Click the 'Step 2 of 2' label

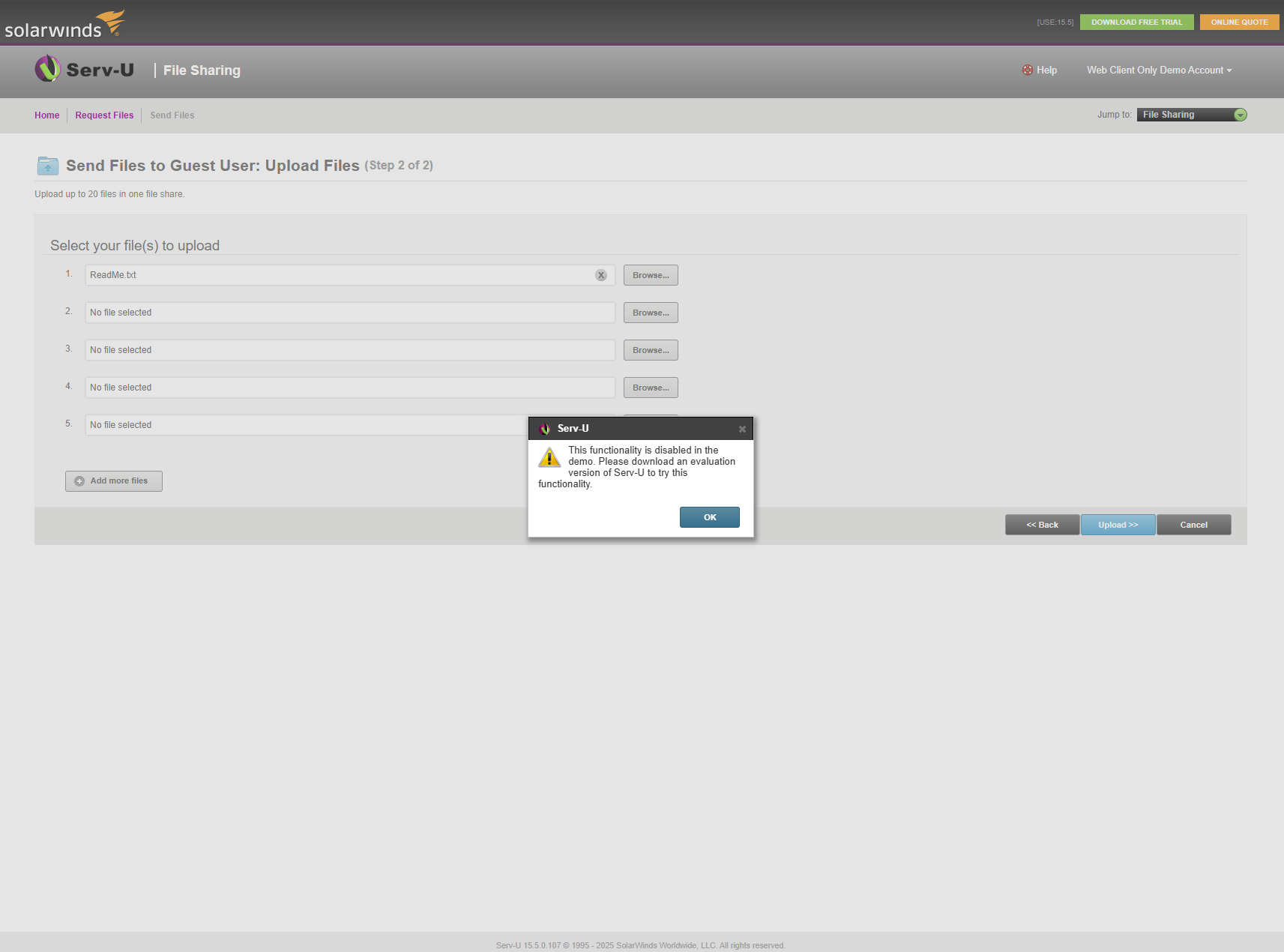(399, 166)
